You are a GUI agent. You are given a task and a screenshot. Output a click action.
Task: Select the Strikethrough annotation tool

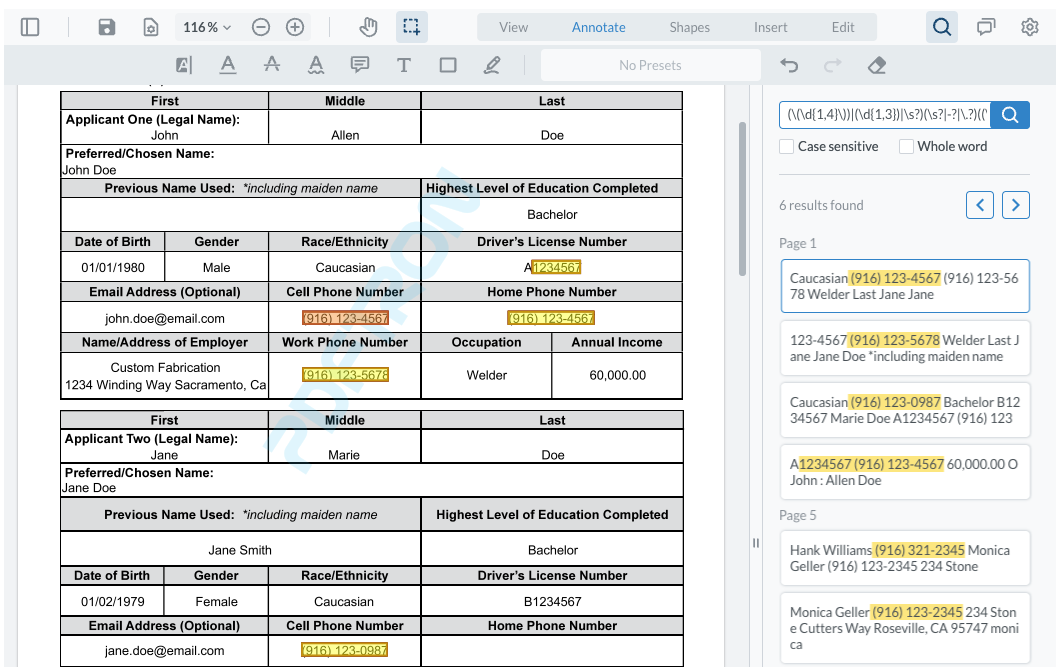coord(272,64)
